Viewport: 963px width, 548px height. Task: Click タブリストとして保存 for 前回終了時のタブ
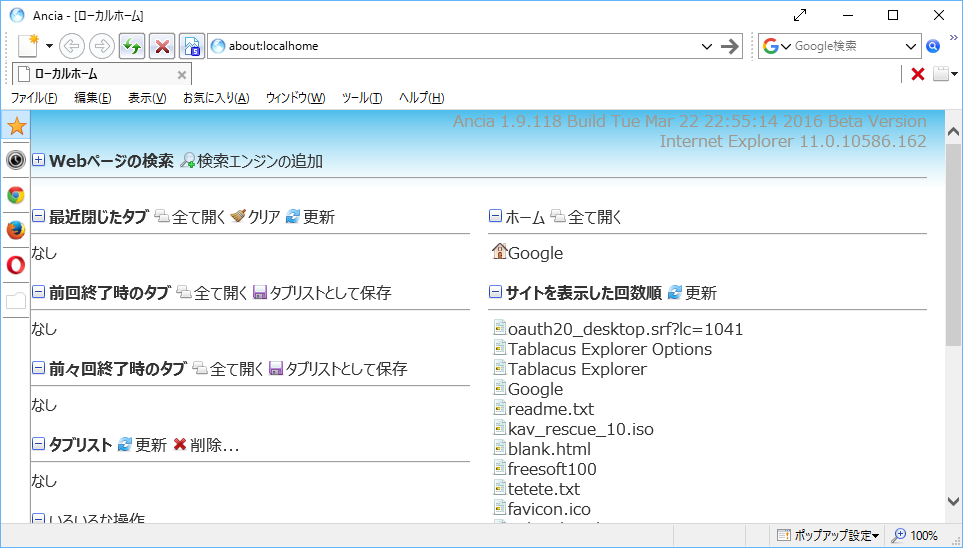pos(330,293)
